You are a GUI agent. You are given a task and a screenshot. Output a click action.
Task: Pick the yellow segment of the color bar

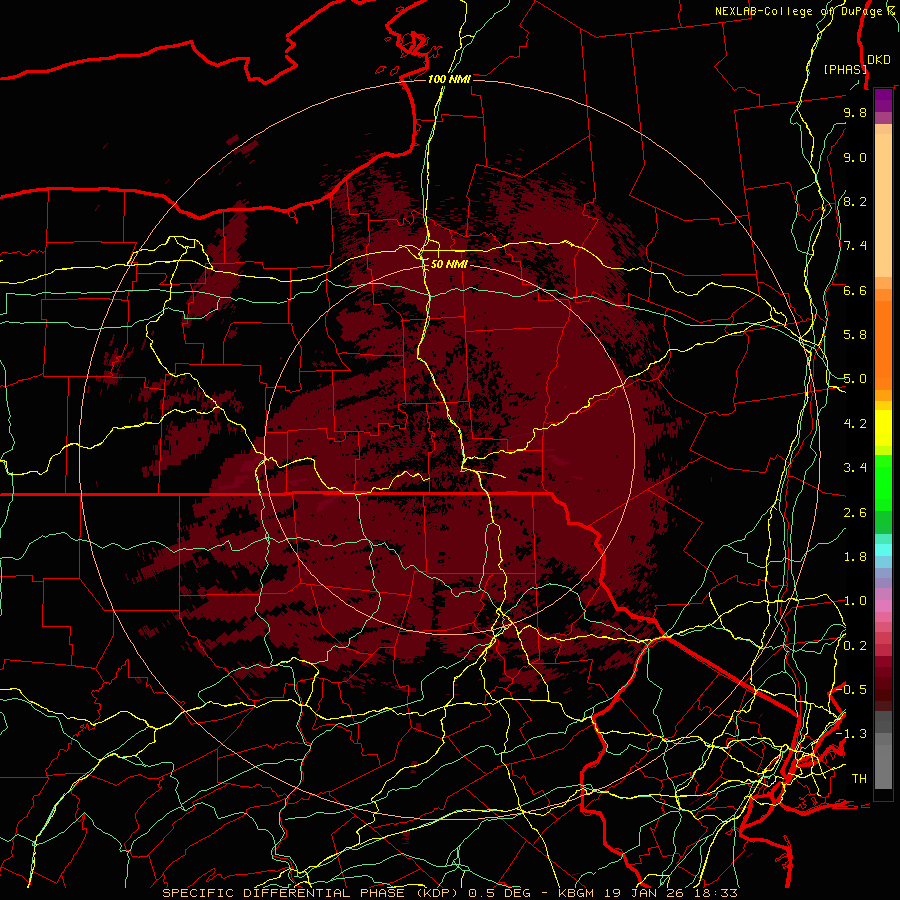click(883, 428)
